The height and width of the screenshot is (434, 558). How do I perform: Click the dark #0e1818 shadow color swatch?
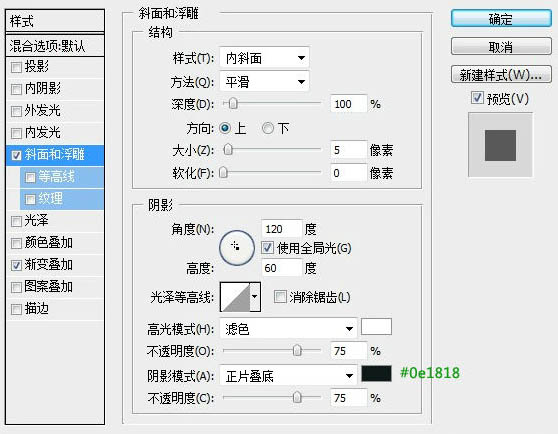(x=376, y=374)
